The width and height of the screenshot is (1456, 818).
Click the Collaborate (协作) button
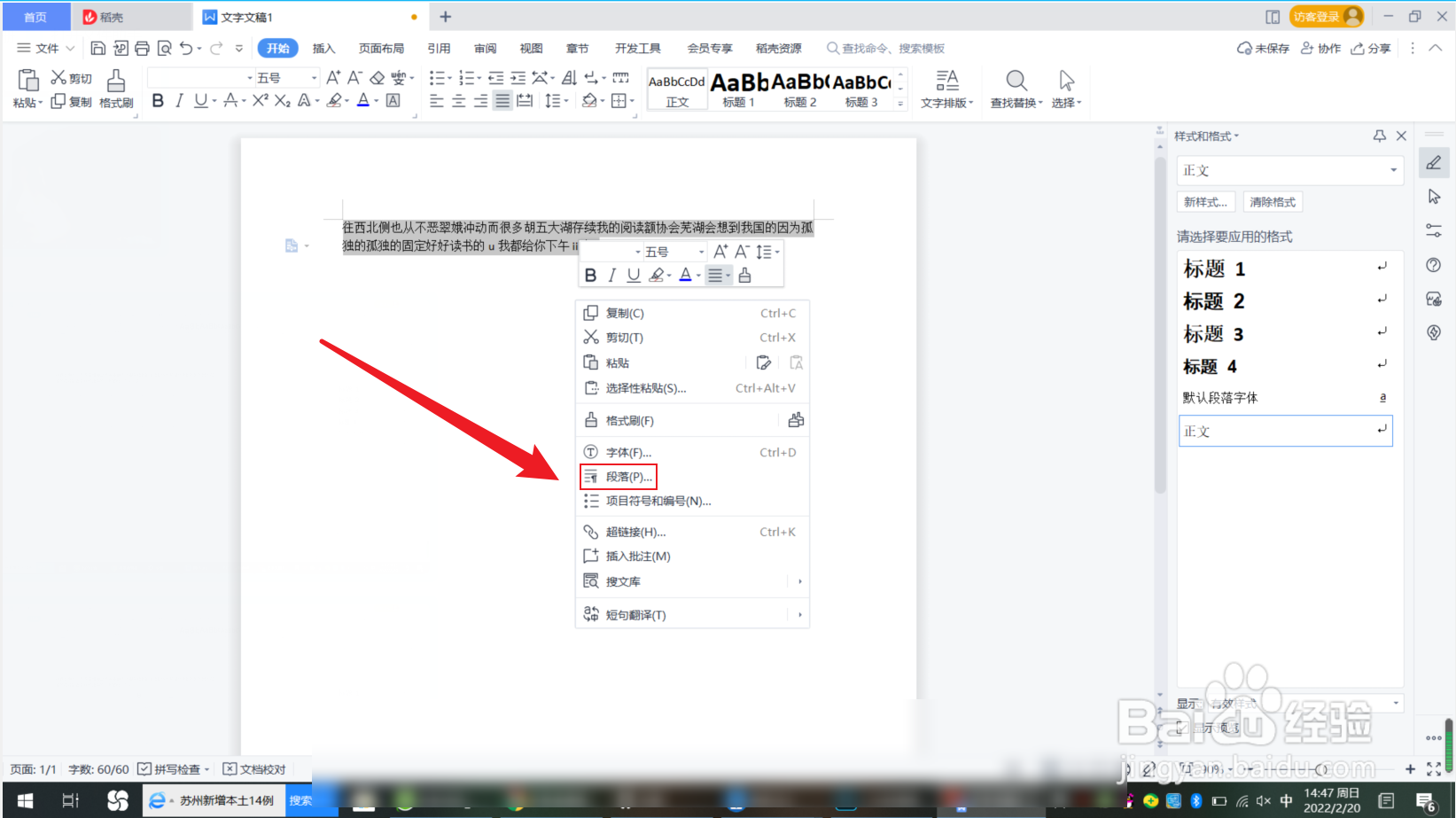[1320, 48]
